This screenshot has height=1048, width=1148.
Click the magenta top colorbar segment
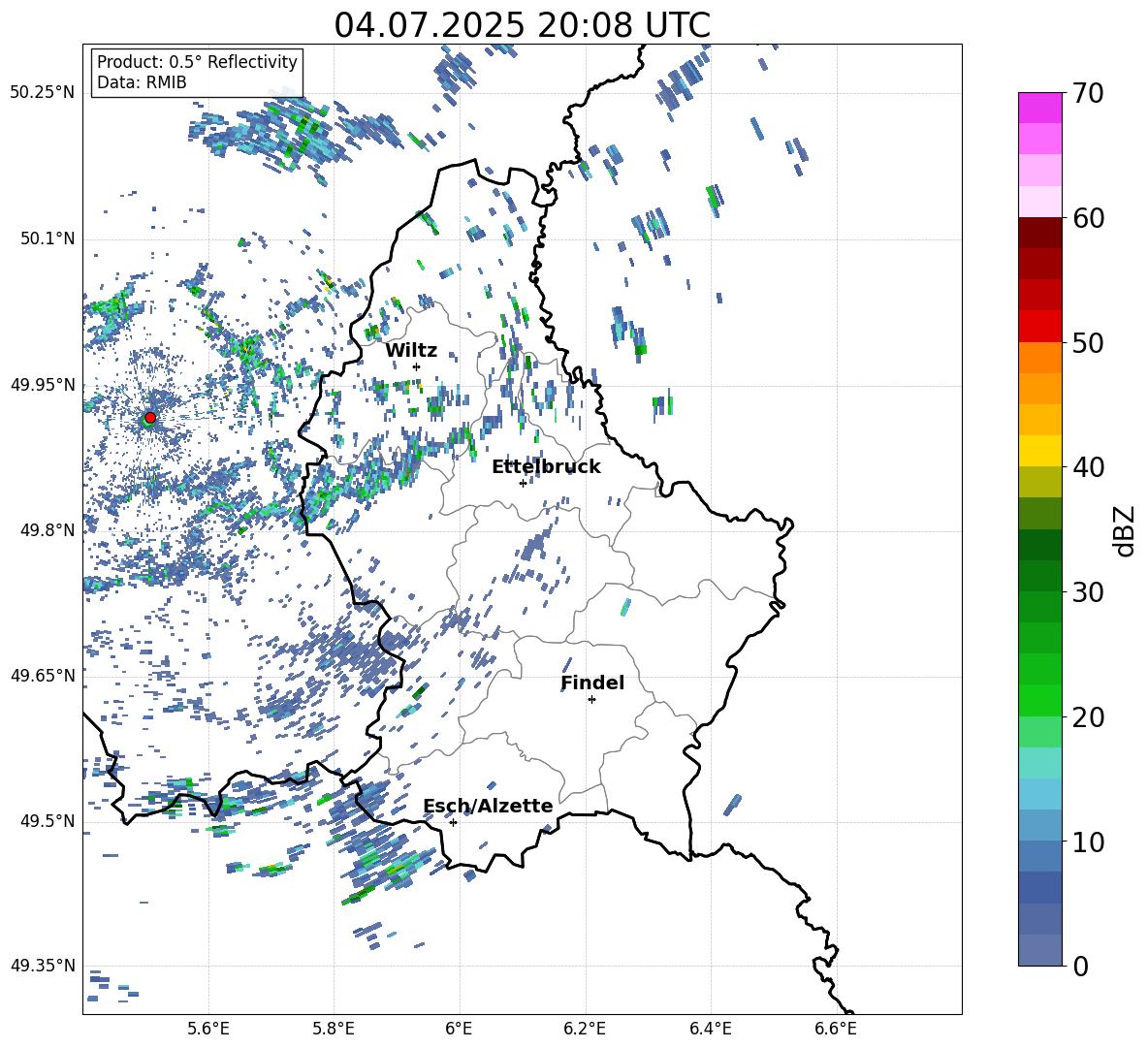1039,108
